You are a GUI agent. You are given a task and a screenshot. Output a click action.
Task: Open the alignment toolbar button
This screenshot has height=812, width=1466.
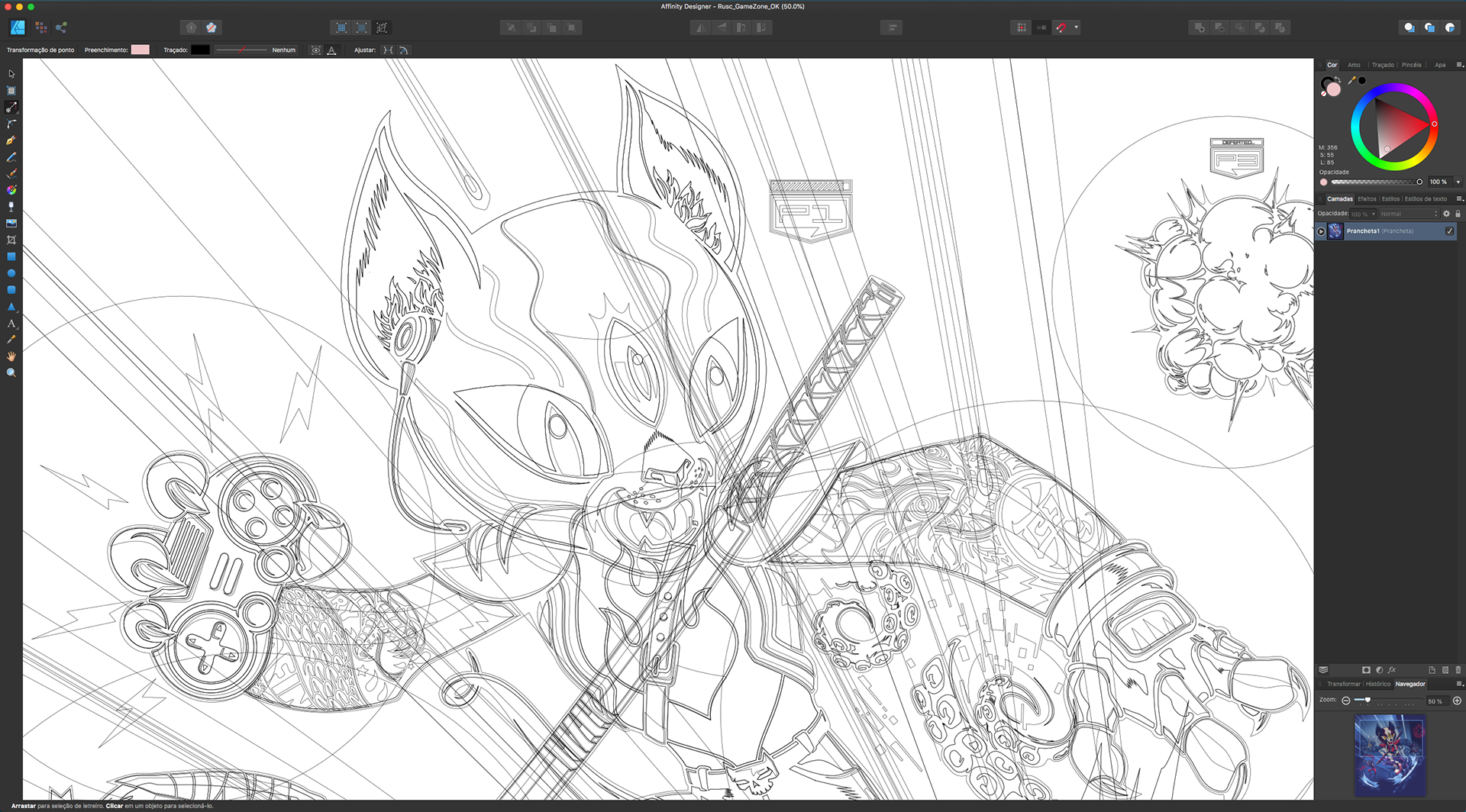coord(892,27)
